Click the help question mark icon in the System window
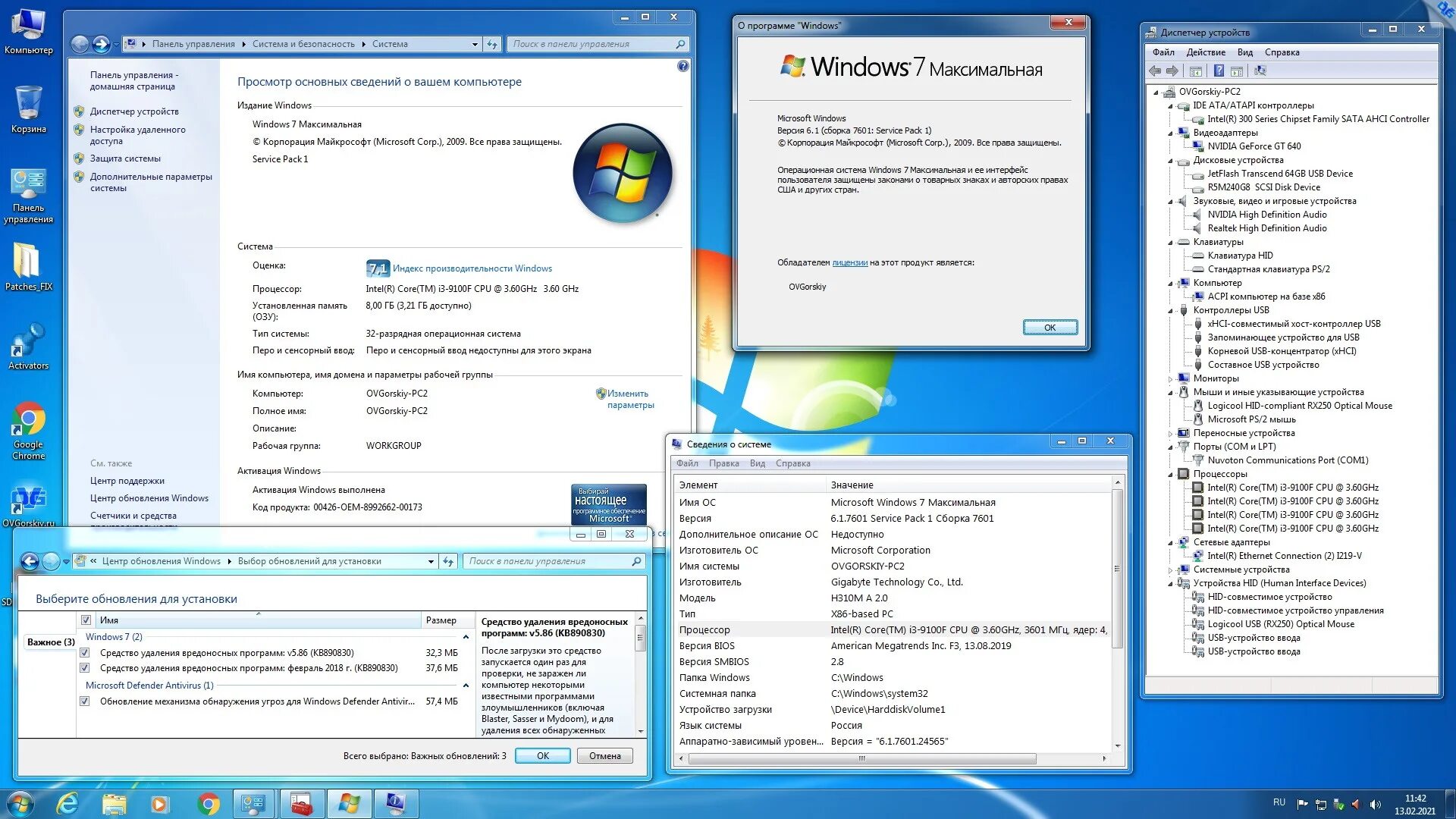The image size is (1456, 819). [682, 67]
